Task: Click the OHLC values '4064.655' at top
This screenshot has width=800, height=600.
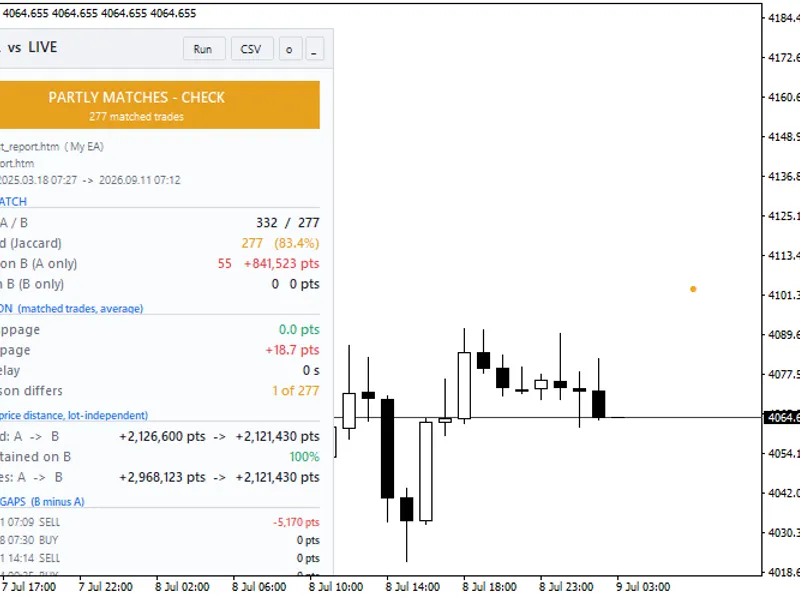Action: (x=99, y=13)
